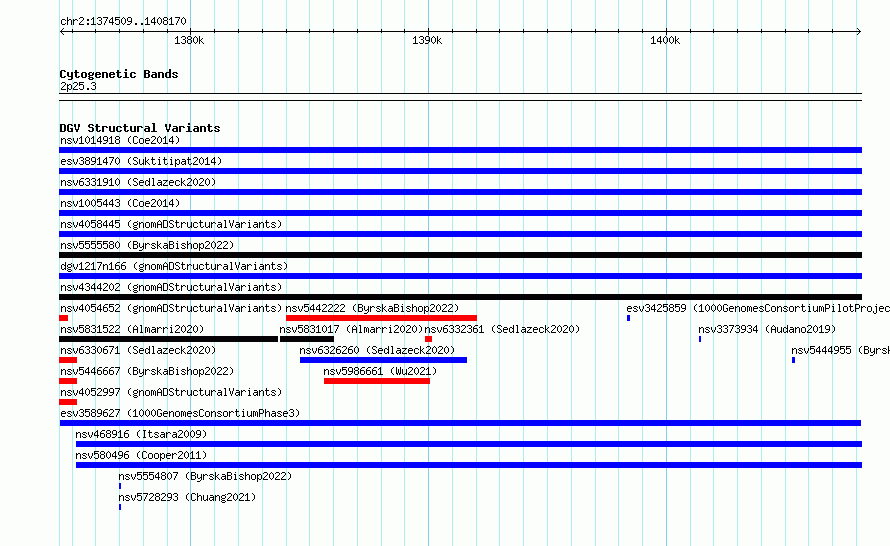The width and height of the screenshot is (890, 546).
Task: Click the 1380k ruler tick label
Action: [x=189, y=40]
